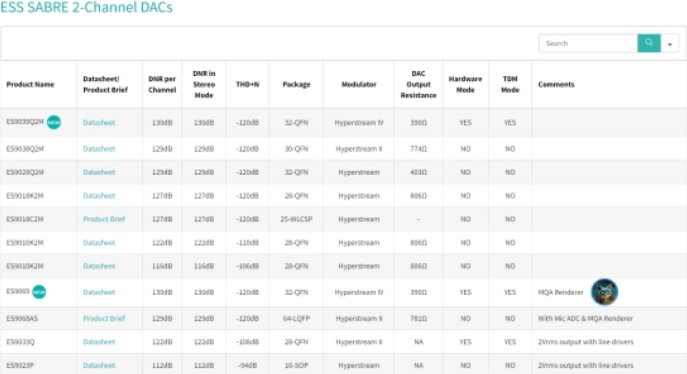The image size is (687, 374).
Task: Click the Hardware Mode column header
Action: (465, 84)
